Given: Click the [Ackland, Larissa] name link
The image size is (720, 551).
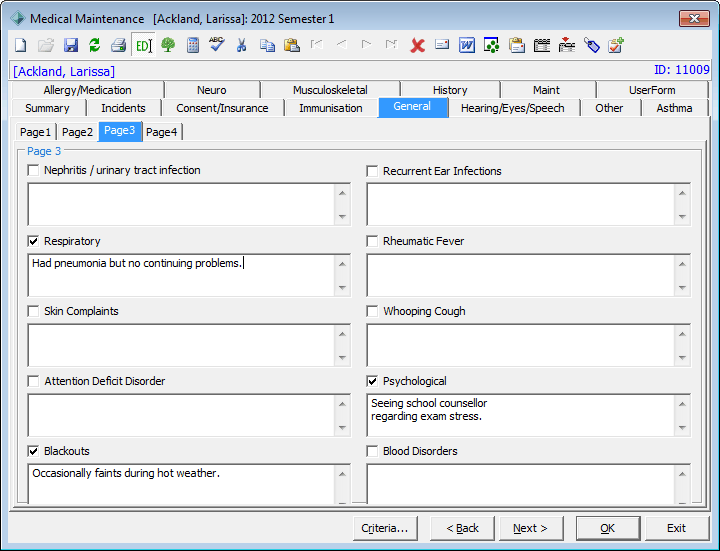Looking at the screenshot, I should coord(64,71).
